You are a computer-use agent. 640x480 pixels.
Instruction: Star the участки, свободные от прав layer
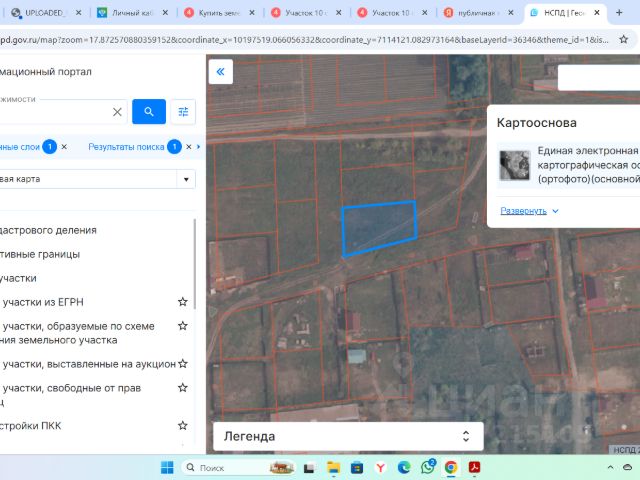(x=182, y=387)
